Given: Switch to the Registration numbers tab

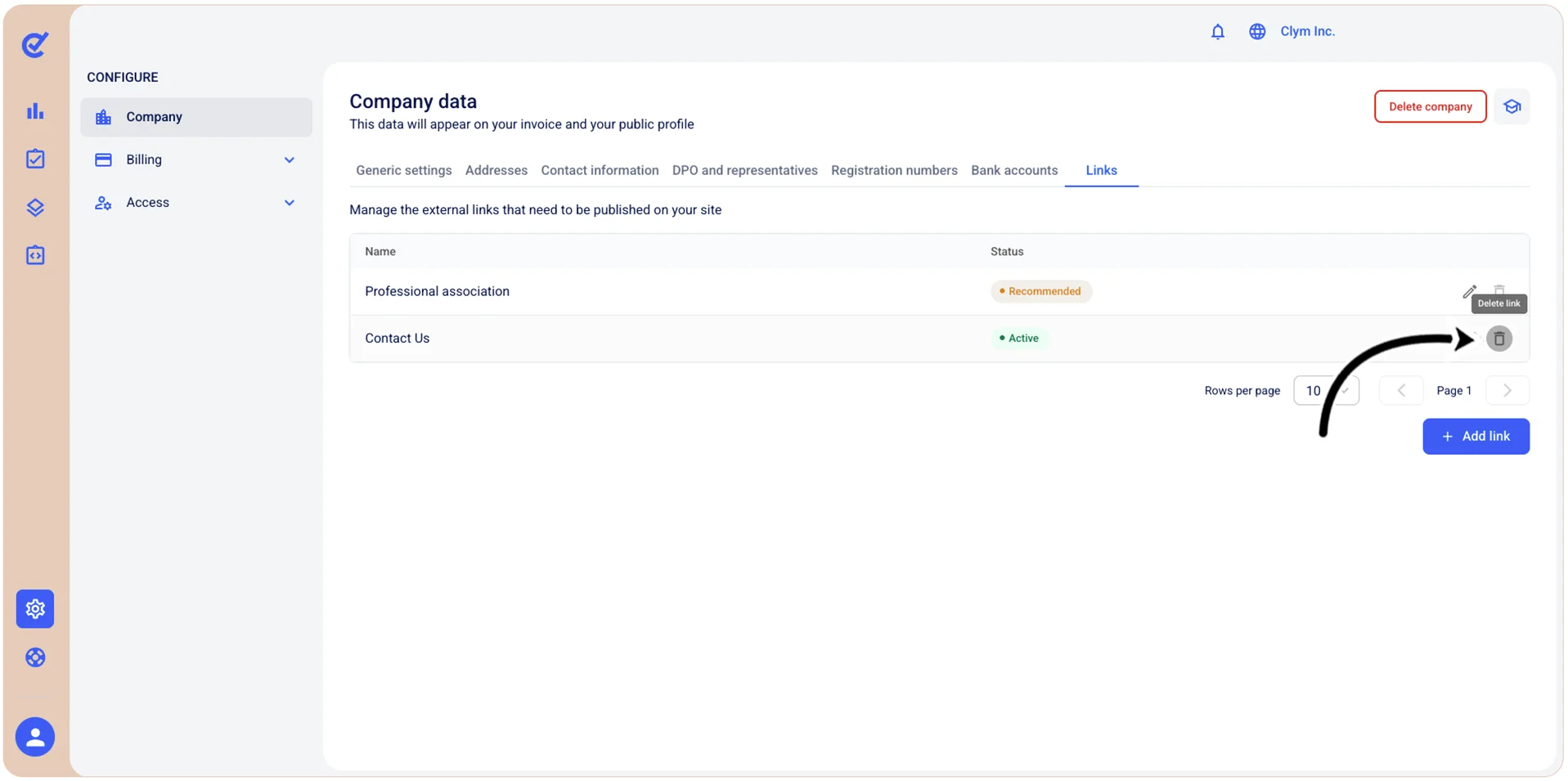Looking at the screenshot, I should pyautogui.click(x=894, y=170).
